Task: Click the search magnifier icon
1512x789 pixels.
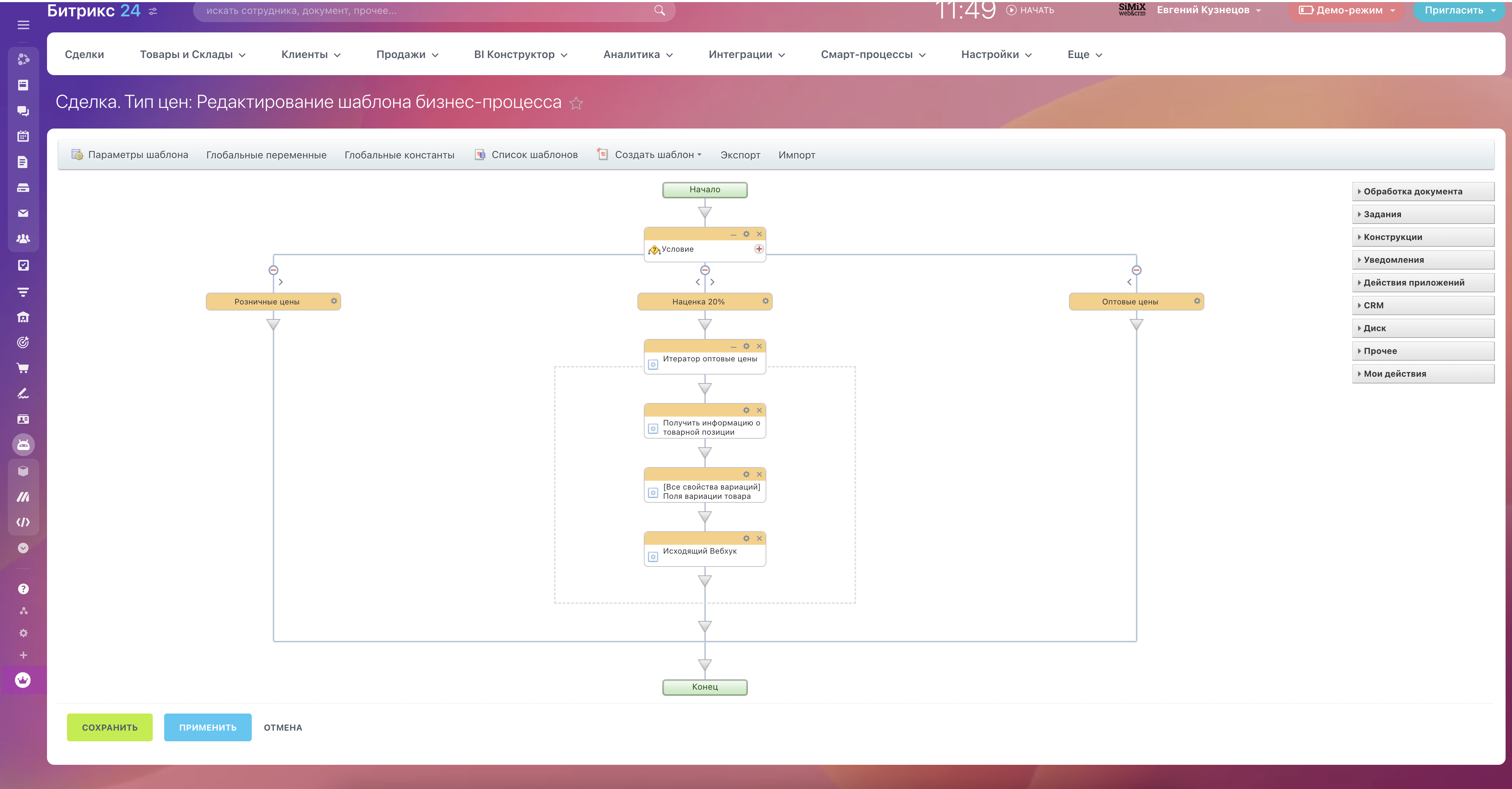Action: tap(660, 11)
